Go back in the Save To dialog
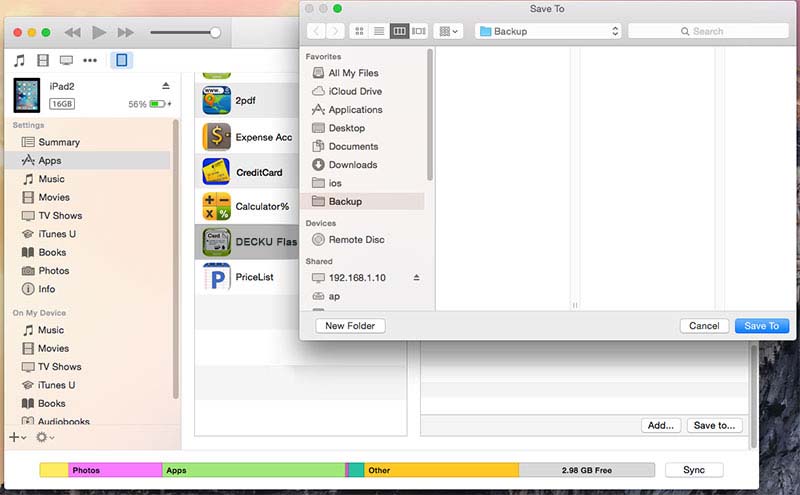 point(316,31)
